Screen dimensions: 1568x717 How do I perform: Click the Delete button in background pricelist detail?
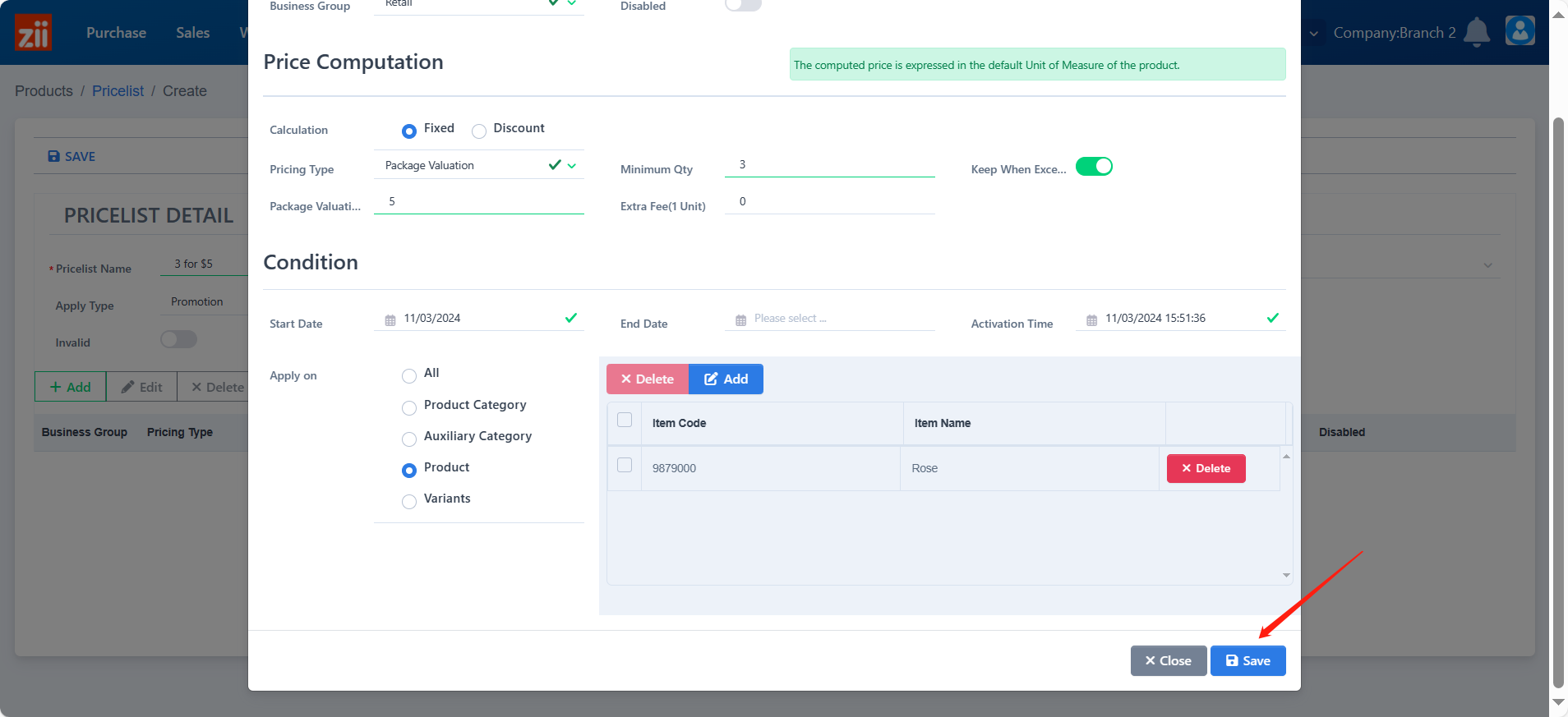(x=217, y=387)
